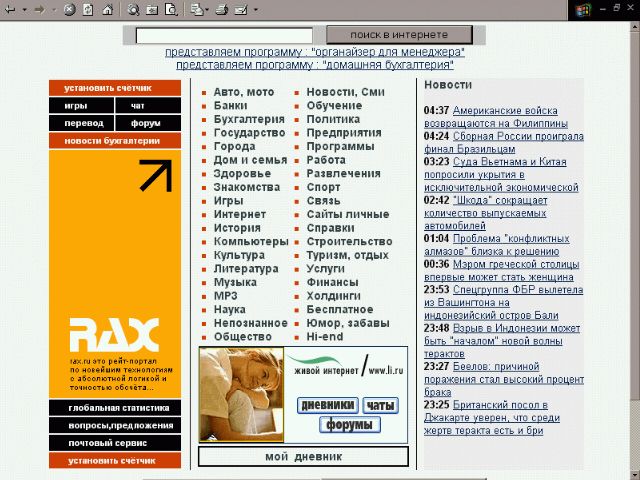
Task: Open 'глобальная статистика' sidebar button
Action: coord(115,408)
